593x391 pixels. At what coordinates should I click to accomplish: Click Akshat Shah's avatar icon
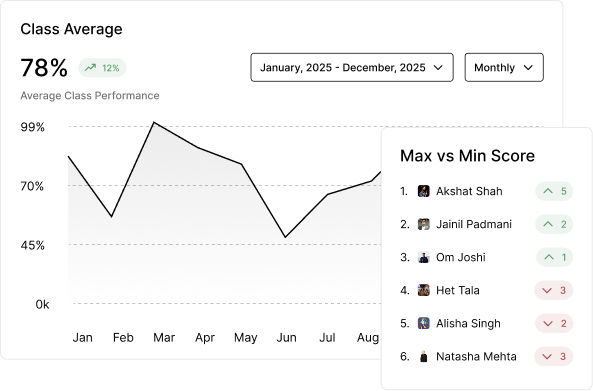coord(424,191)
